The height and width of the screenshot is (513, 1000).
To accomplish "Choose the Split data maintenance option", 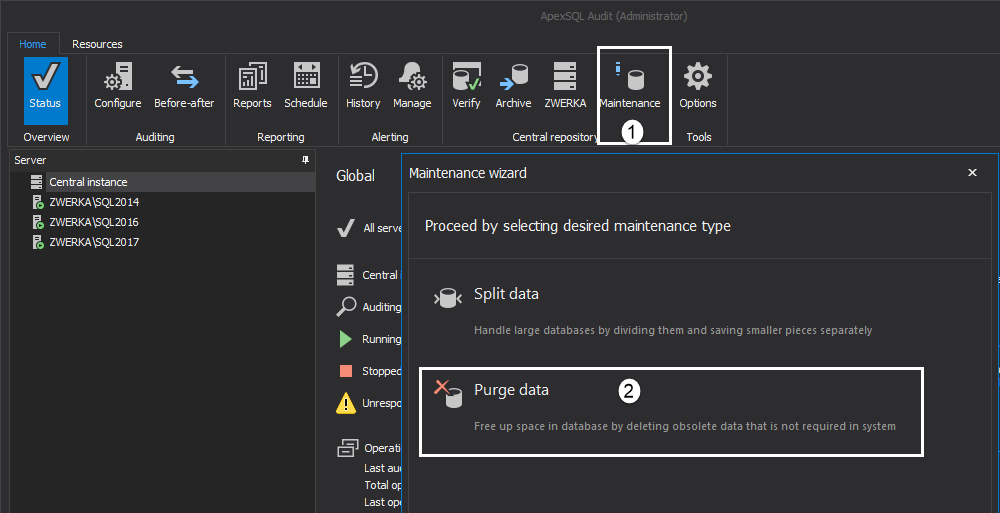I will pyautogui.click(x=671, y=311).
